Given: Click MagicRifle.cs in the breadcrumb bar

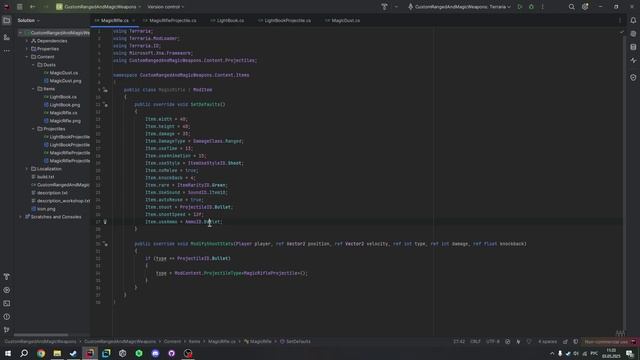Looking at the screenshot, I should [222, 342].
